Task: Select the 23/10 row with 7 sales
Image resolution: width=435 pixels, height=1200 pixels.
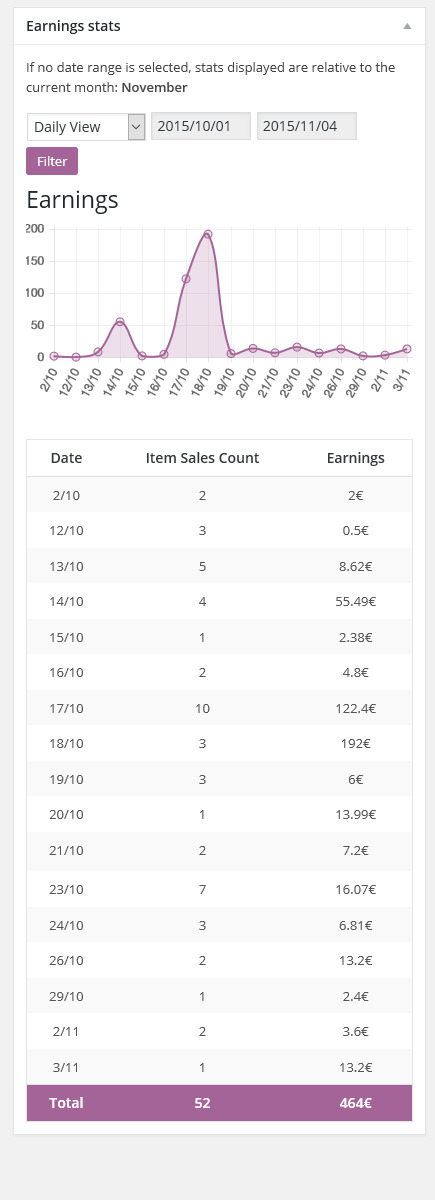Action: 219,887
